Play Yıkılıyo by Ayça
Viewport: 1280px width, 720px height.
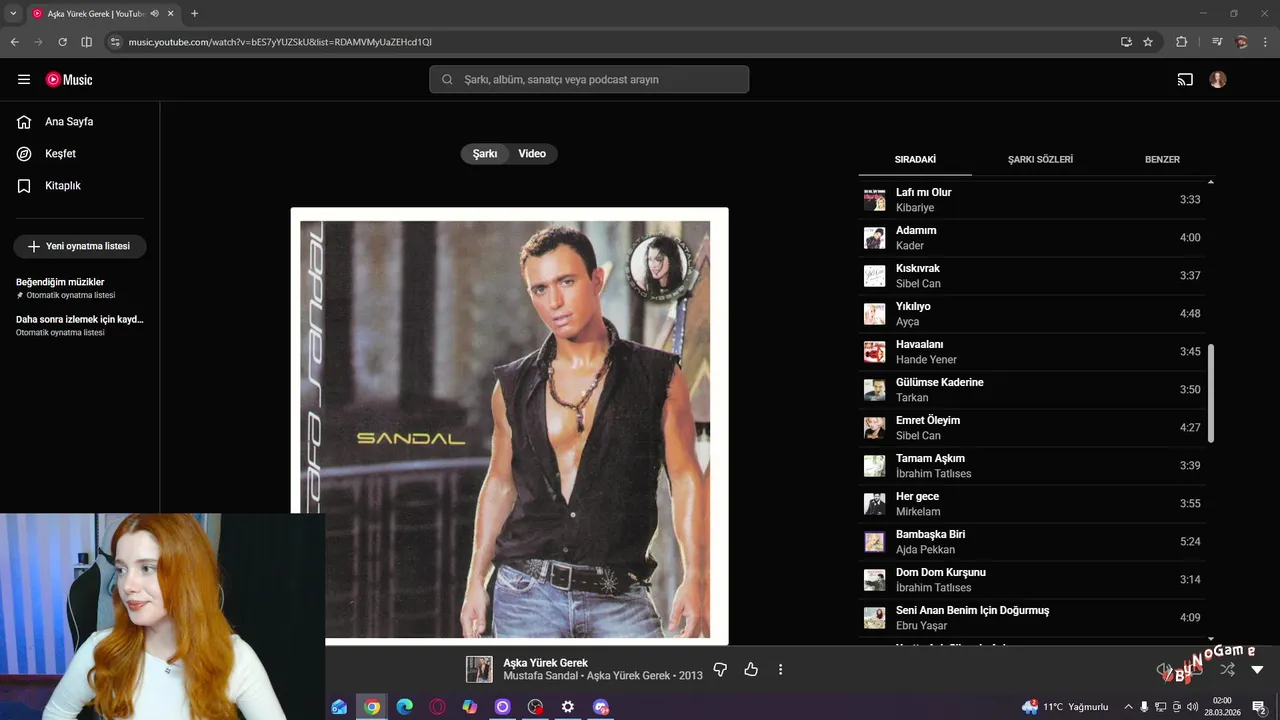(x=1032, y=314)
